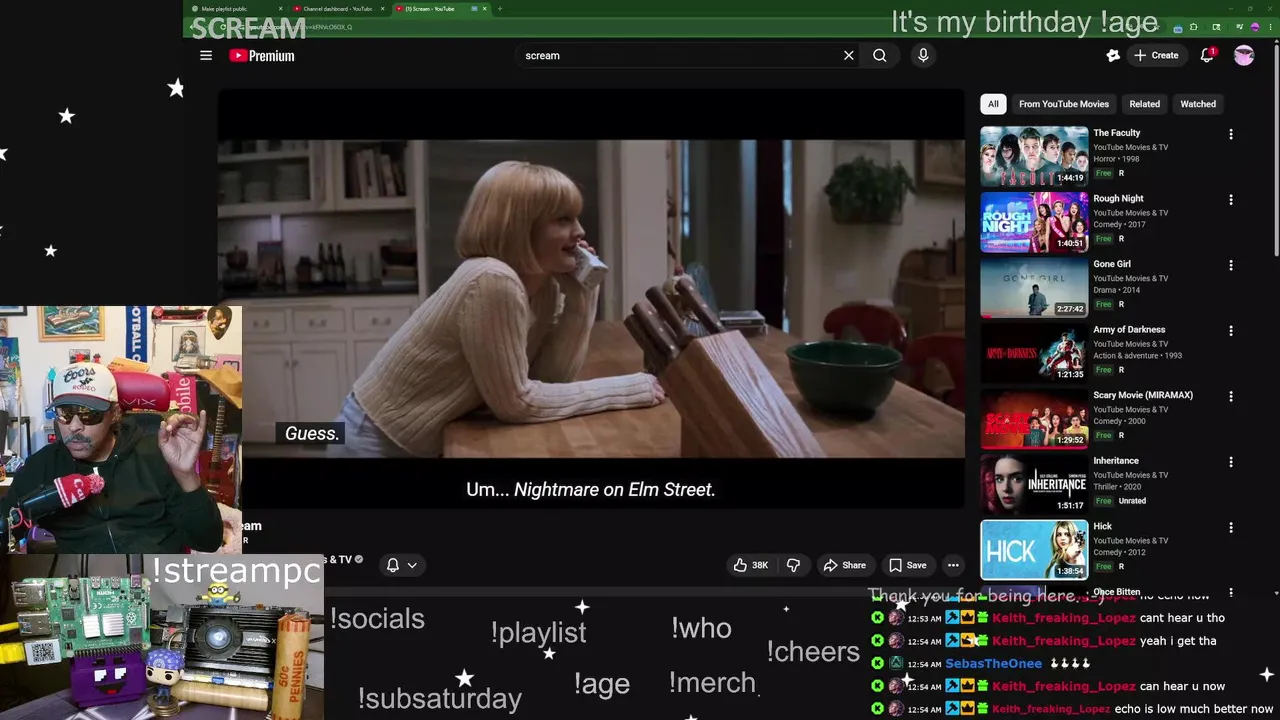The width and height of the screenshot is (1280, 720).
Task: Open Army of Darkness movie thumbnail
Action: [1034, 353]
